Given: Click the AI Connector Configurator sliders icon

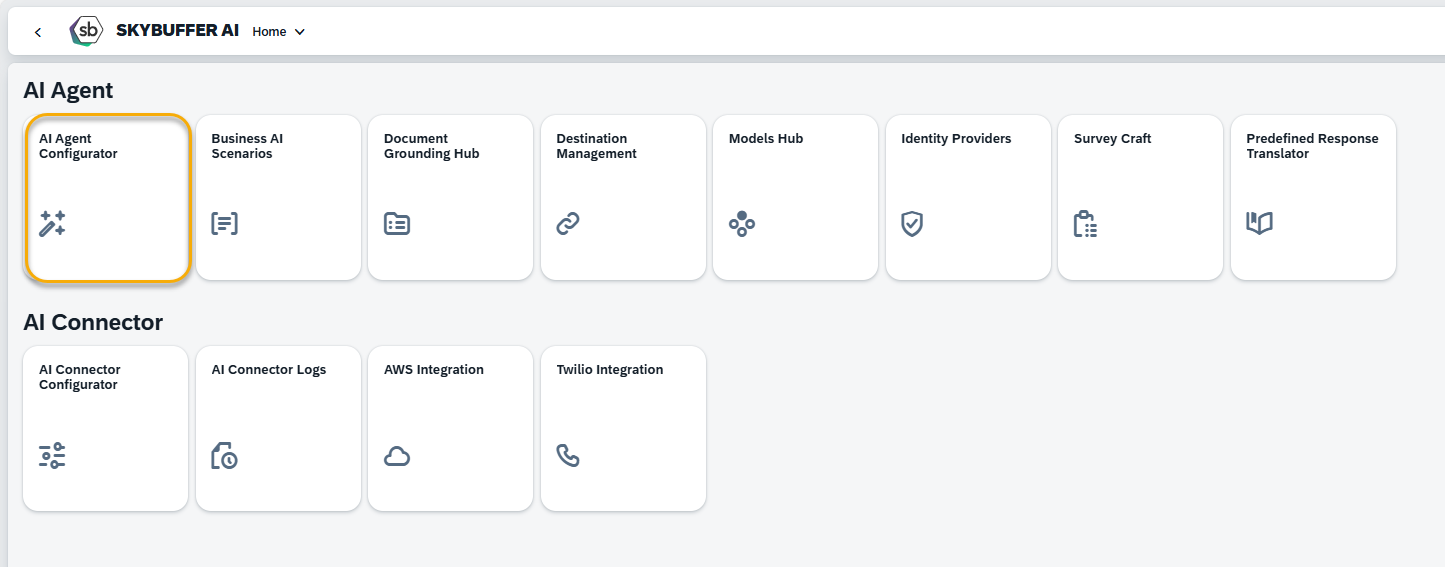Looking at the screenshot, I should click(x=52, y=456).
